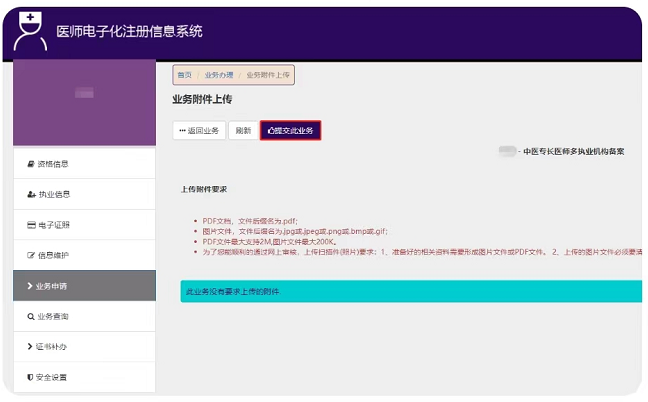Expand the 证书补办 menu chevron
The image size is (648, 402).
tap(30, 347)
